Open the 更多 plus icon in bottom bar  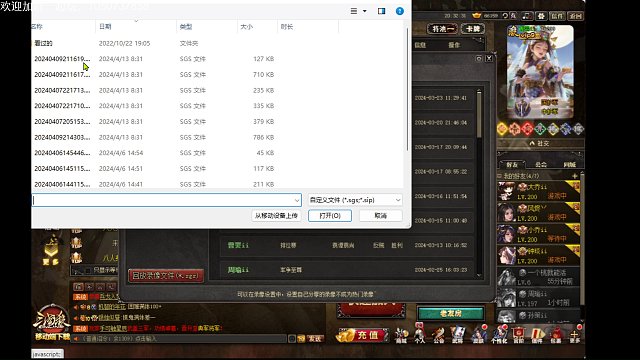(575, 334)
